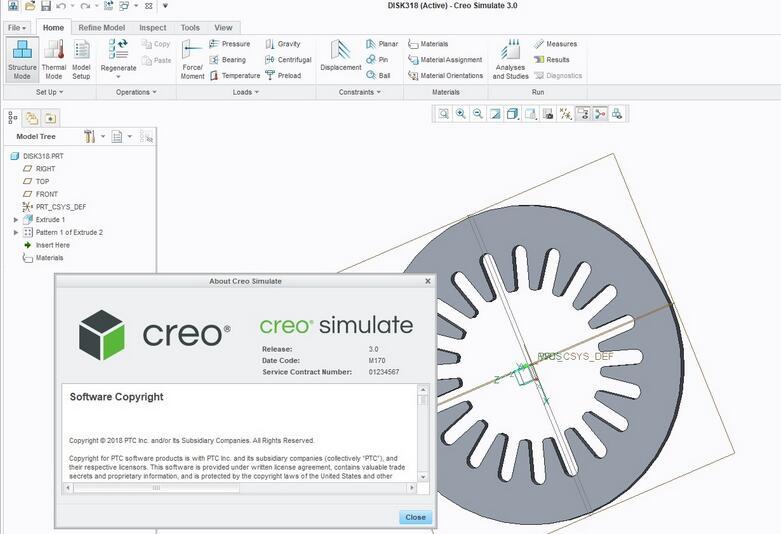Add a Pressure load
Screen dimensions: 781x534
click(x=230, y=44)
